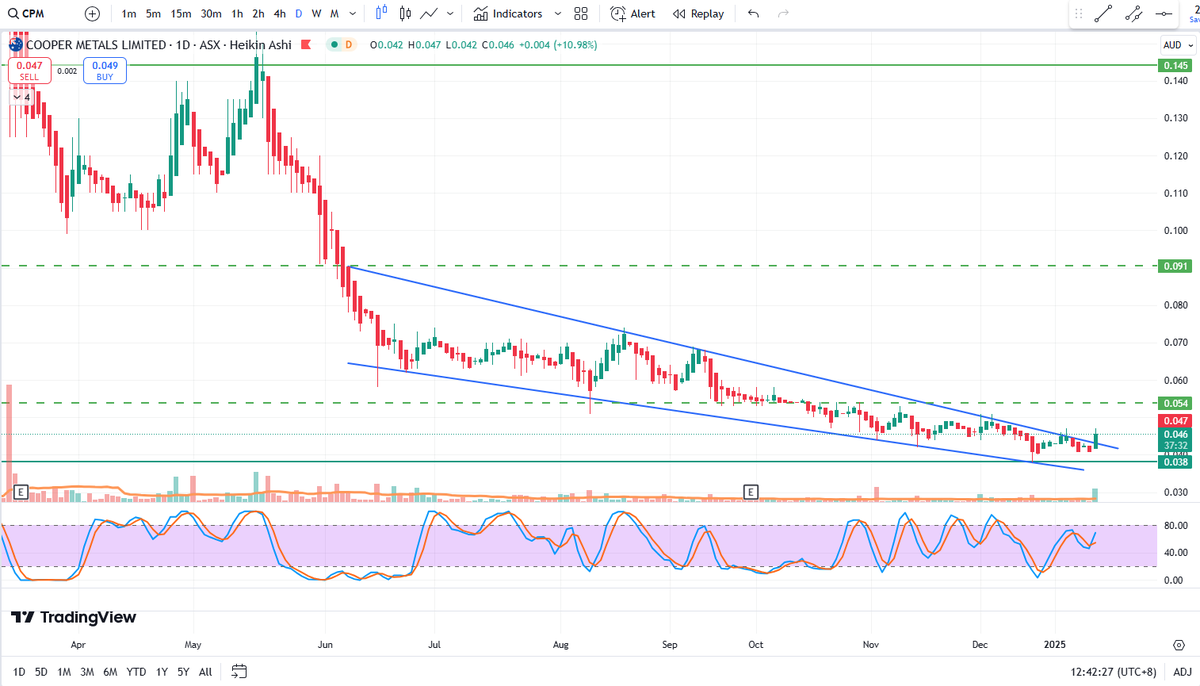Choose the D daily interval

point(298,14)
